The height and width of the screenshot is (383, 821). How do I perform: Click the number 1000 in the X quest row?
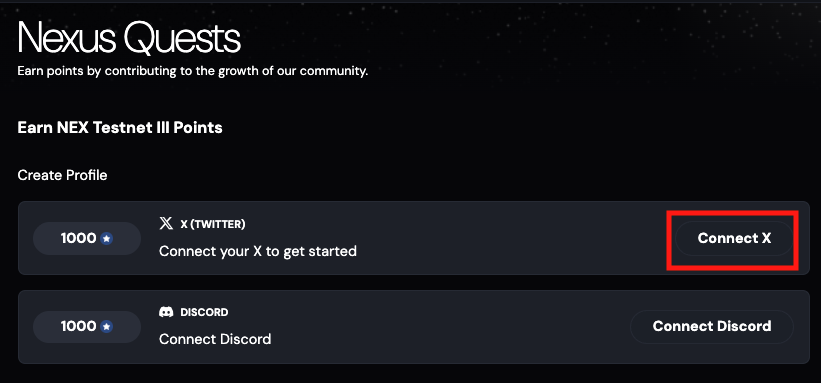(x=79, y=239)
